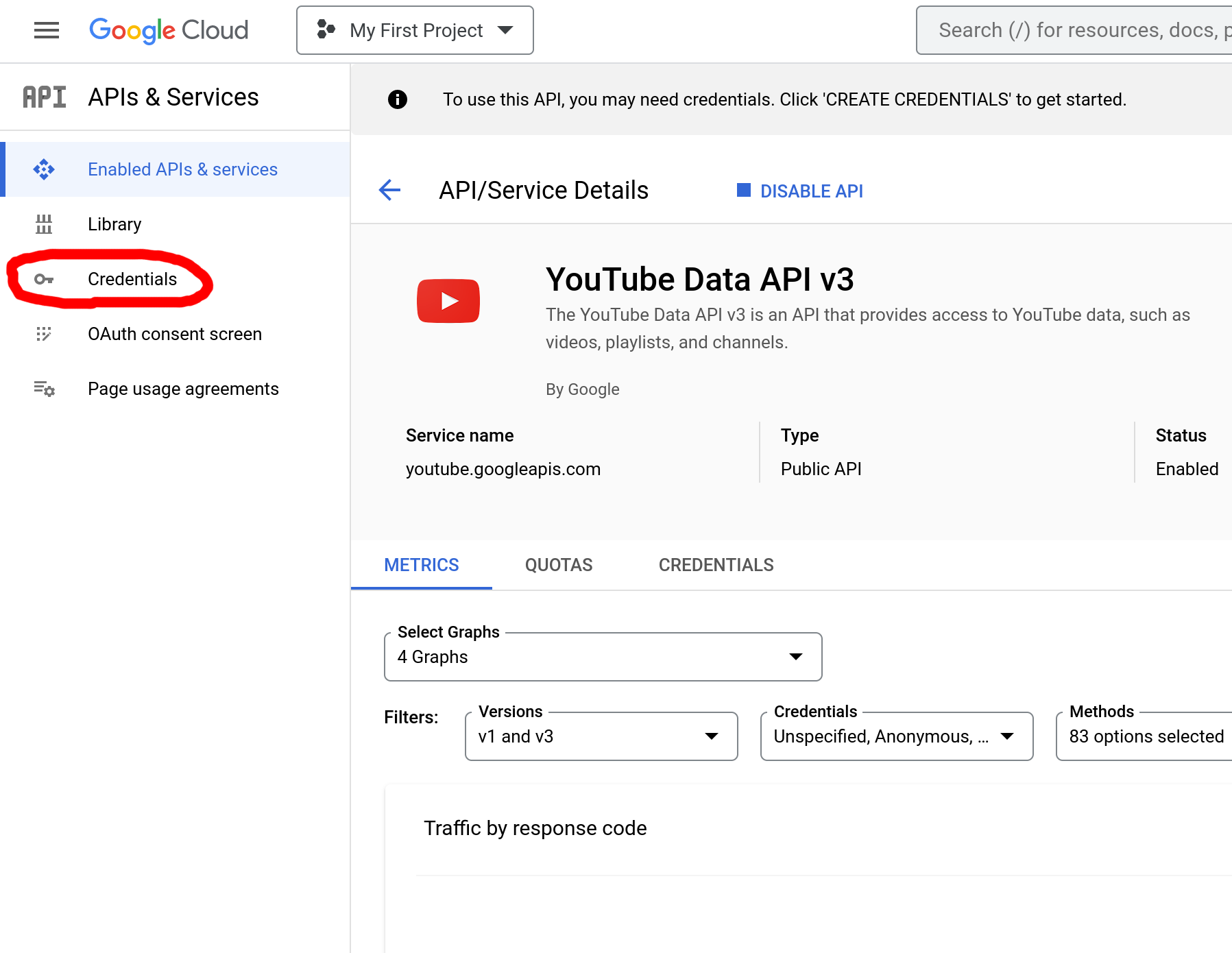The image size is (1232, 953).
Task: Click the info icon in banner
Action: coord(398,99)
